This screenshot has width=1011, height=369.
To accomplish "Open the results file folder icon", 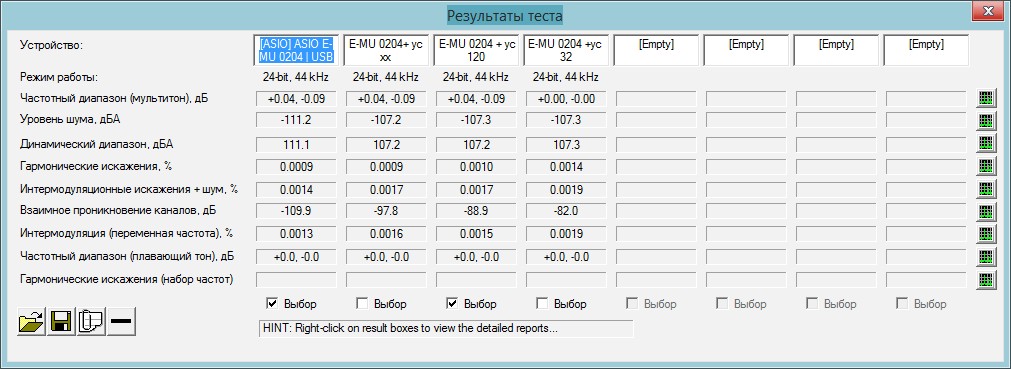I will pyautogui.click(x=31, y=321).
